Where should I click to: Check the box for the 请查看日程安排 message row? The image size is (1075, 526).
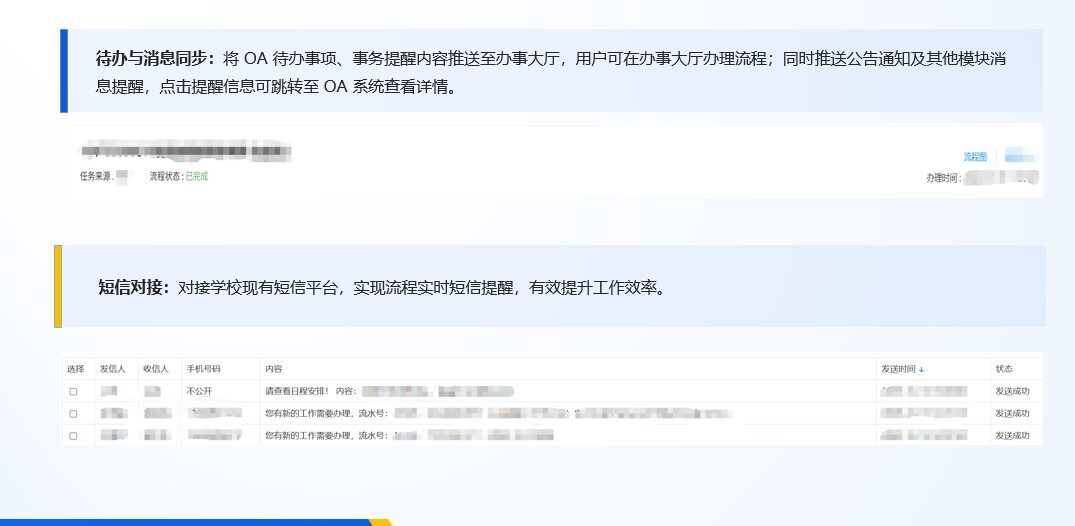(x=73, y=391)
